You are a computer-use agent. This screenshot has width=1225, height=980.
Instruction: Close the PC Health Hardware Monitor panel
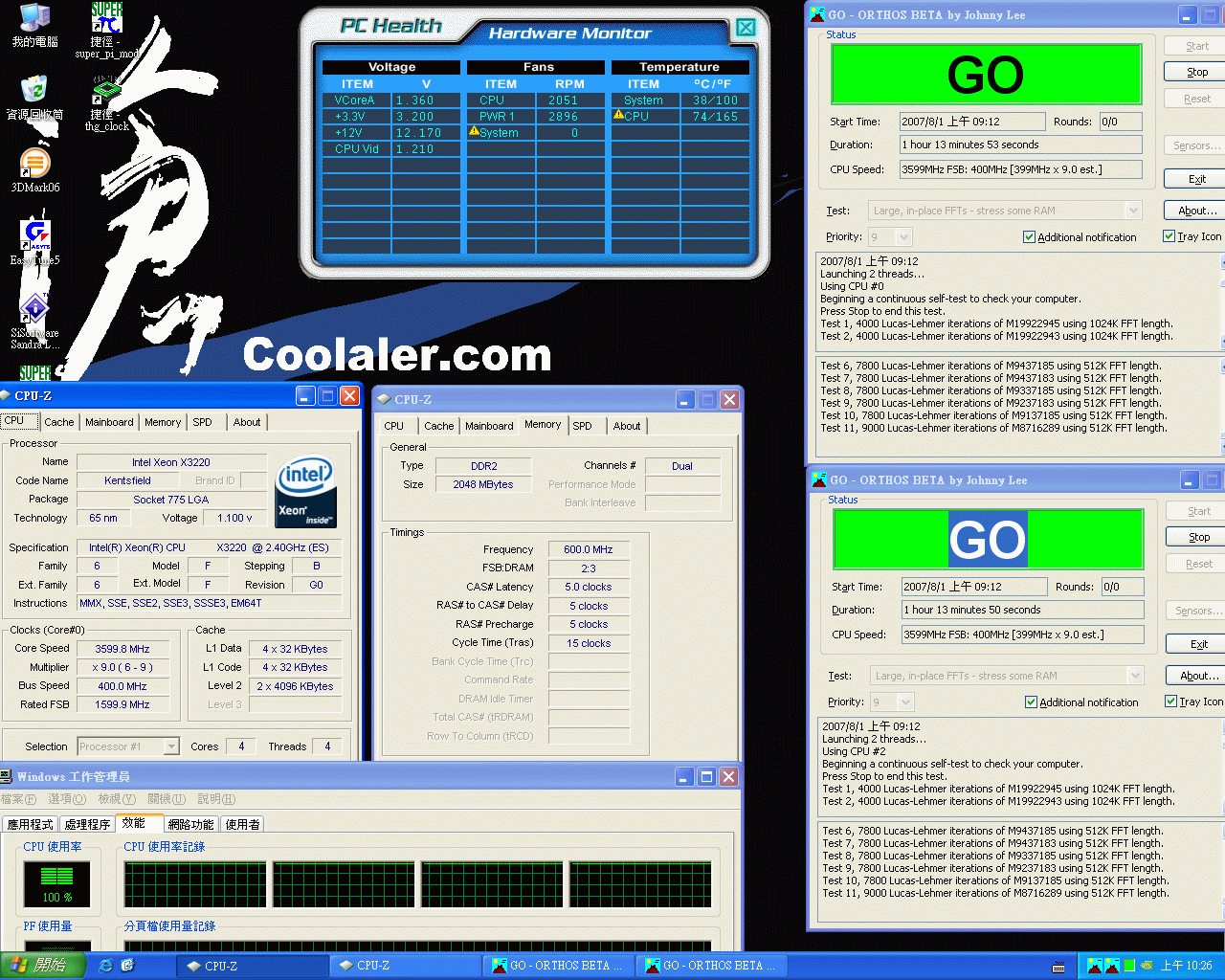[746, 28]
